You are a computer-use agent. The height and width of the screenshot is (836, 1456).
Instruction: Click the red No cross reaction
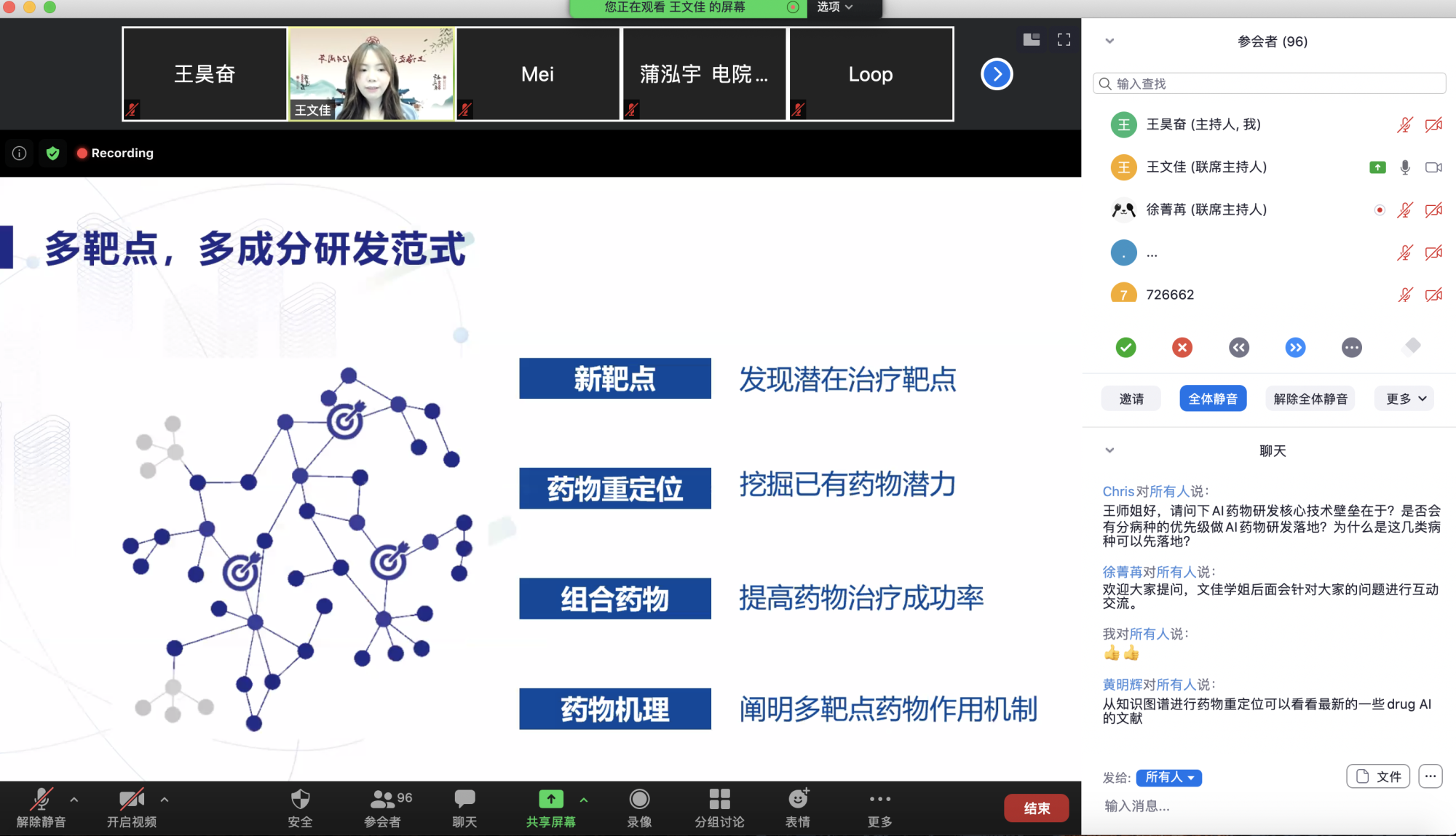1182,348
